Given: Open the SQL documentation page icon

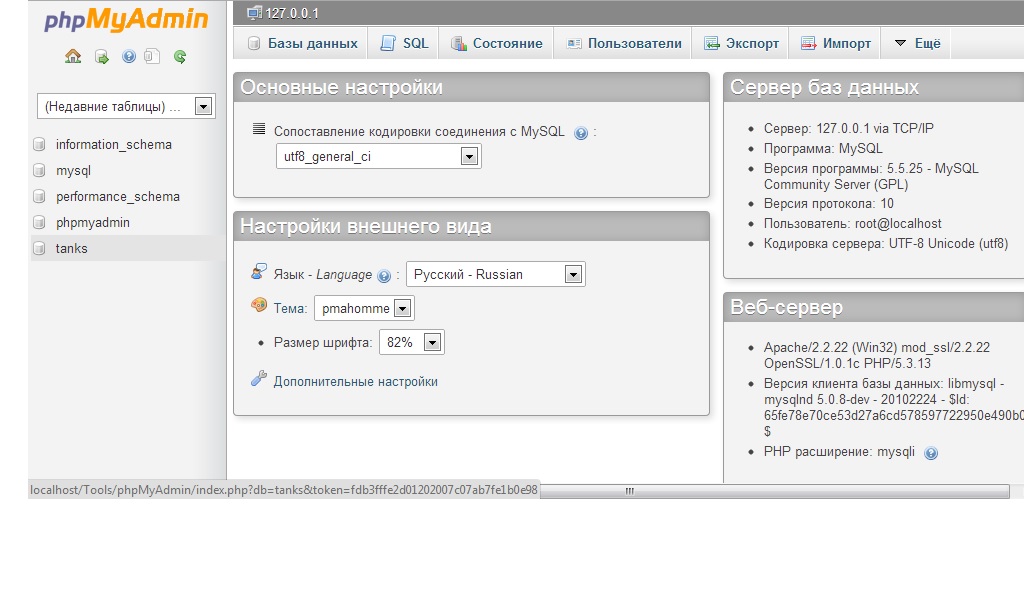Looking at the screenshot, I should tap(152, 57).
